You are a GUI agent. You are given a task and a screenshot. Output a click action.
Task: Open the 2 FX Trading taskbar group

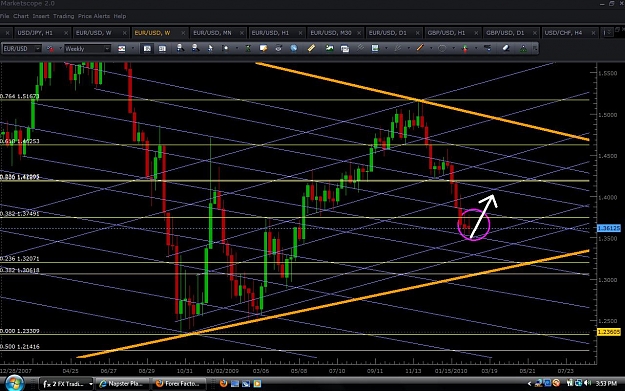coord(67,384)
